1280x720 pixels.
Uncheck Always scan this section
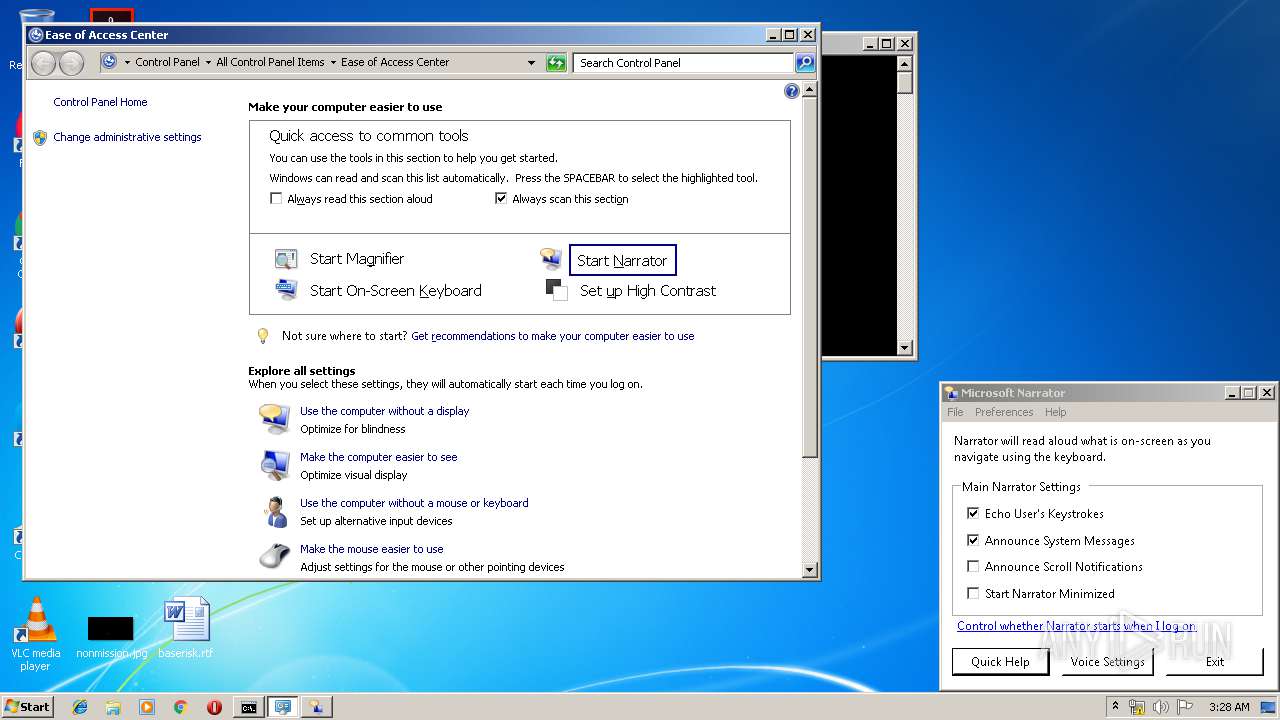(x=502, y=199)
